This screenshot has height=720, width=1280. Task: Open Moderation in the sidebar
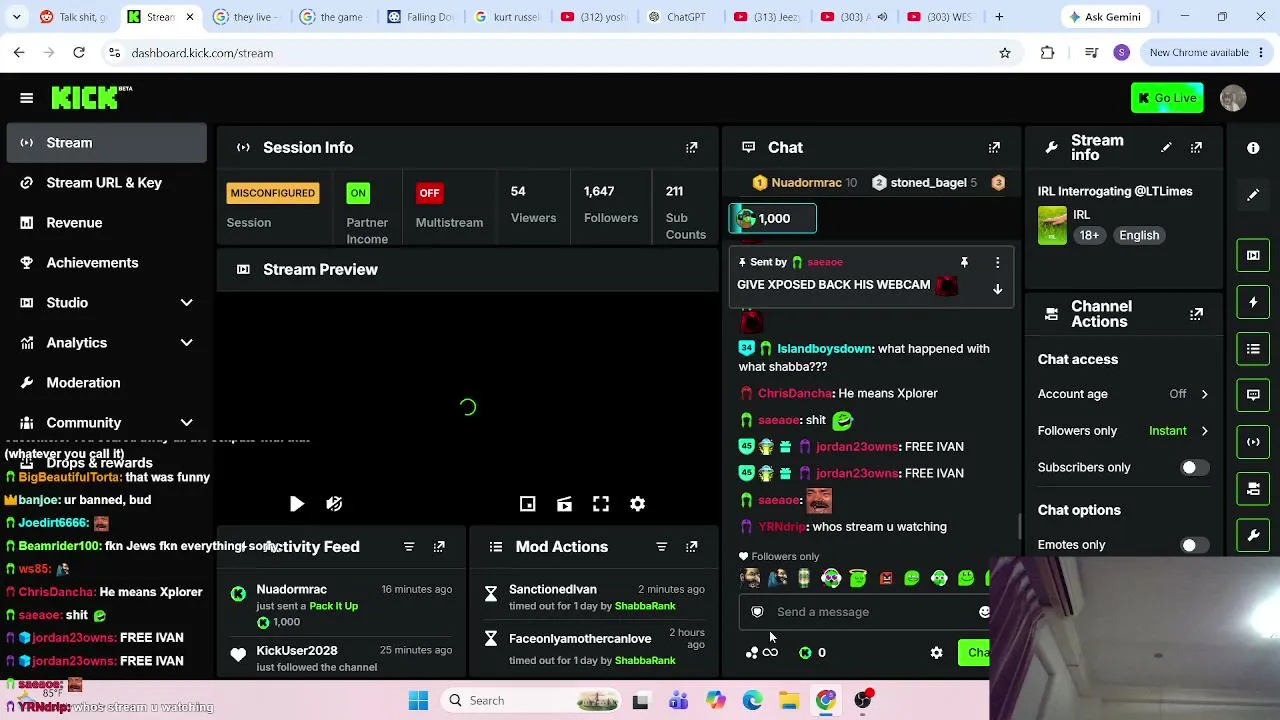106,383
